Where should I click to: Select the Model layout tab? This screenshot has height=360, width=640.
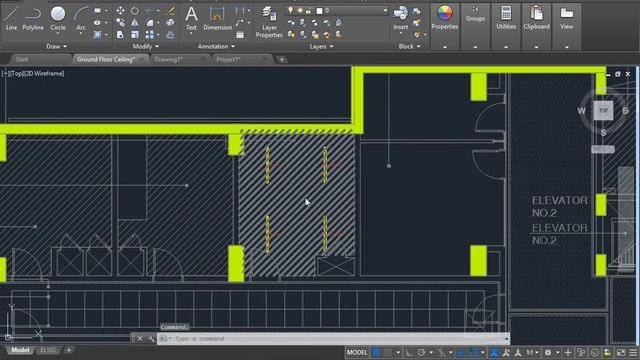point(20,350)
